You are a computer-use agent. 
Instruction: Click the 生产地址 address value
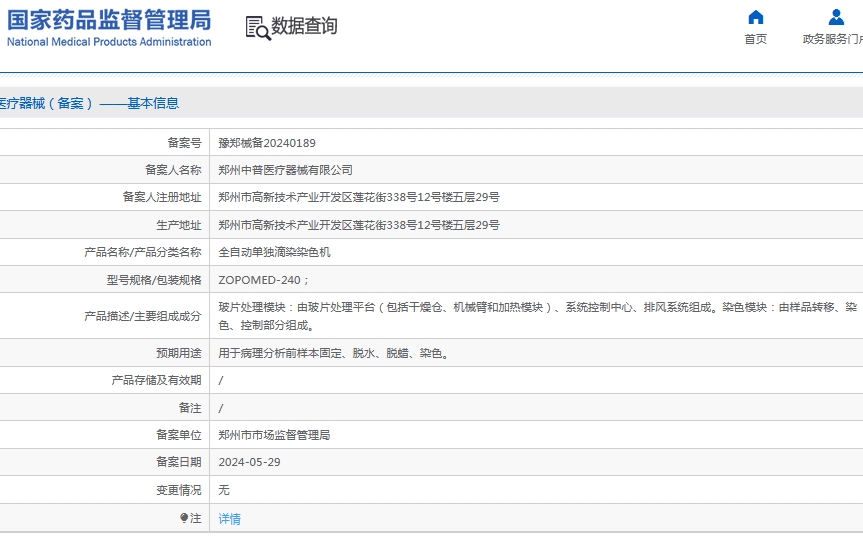(359, 225)
